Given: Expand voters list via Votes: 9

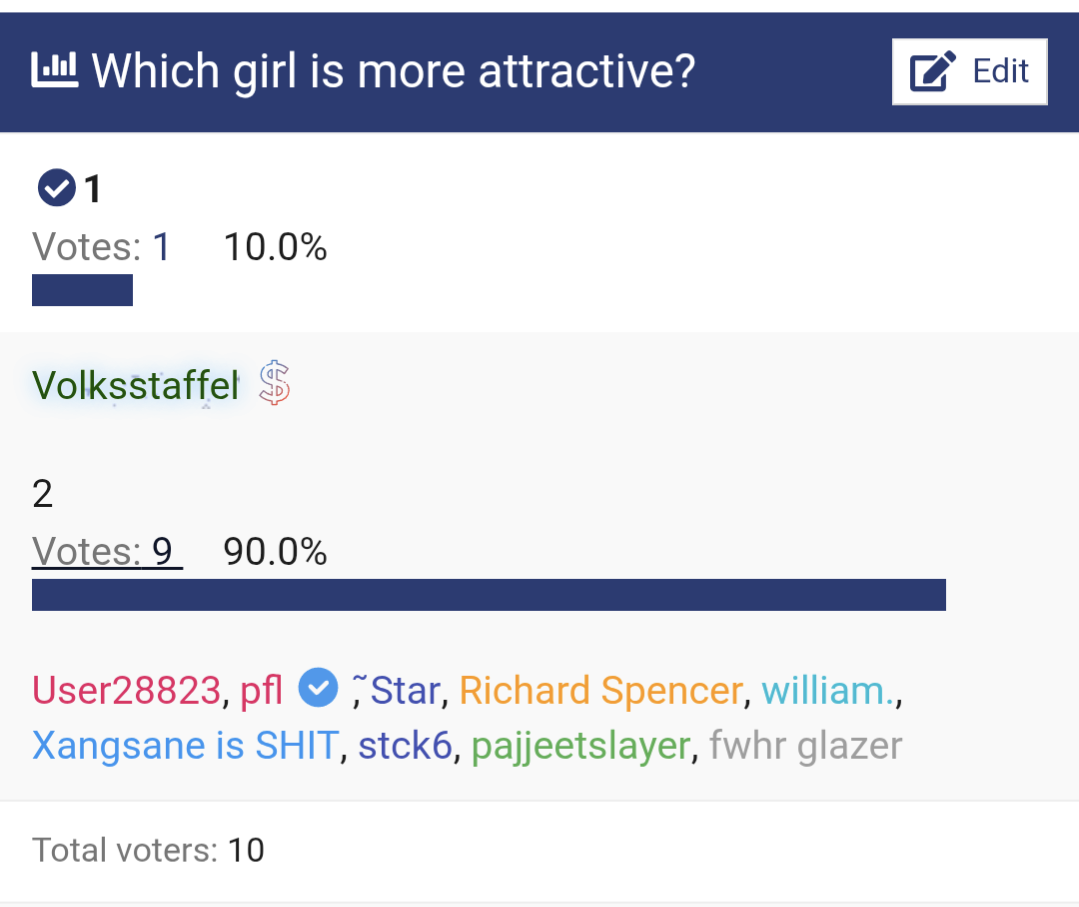Looking at the screenshot, I should click(x=107, y=552).
